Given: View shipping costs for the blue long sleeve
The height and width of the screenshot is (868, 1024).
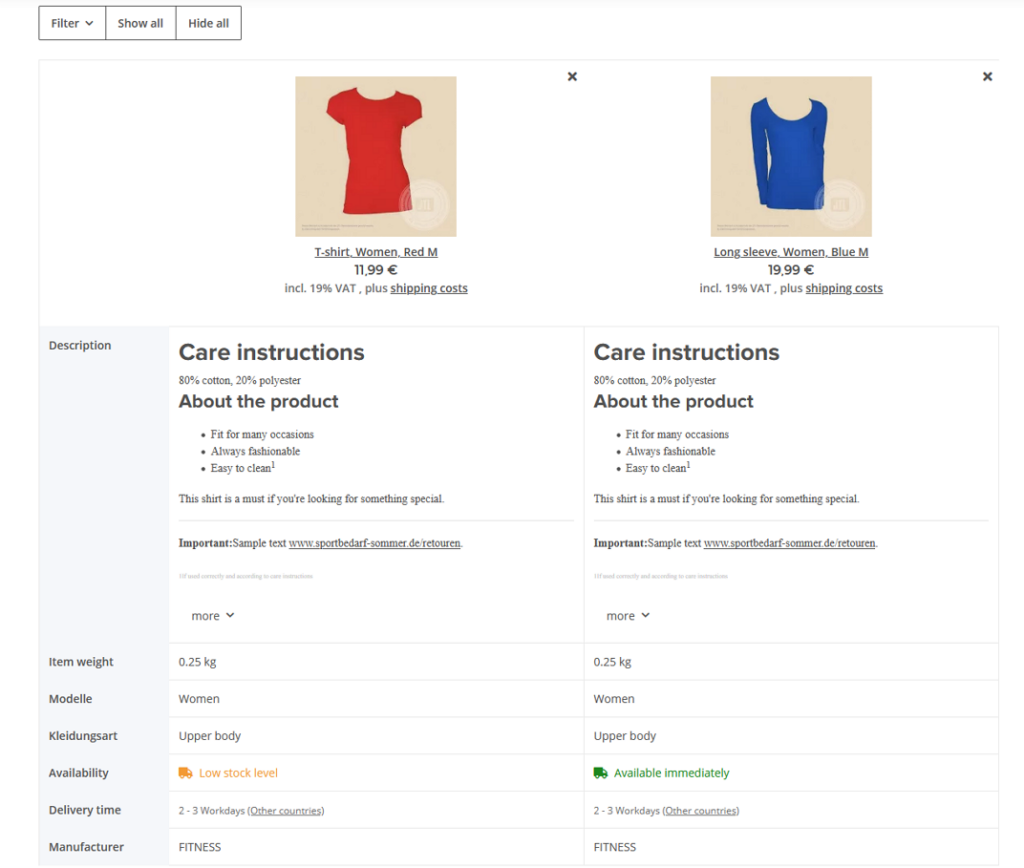Looking at the screenshot, I should (x=843, y=287).
